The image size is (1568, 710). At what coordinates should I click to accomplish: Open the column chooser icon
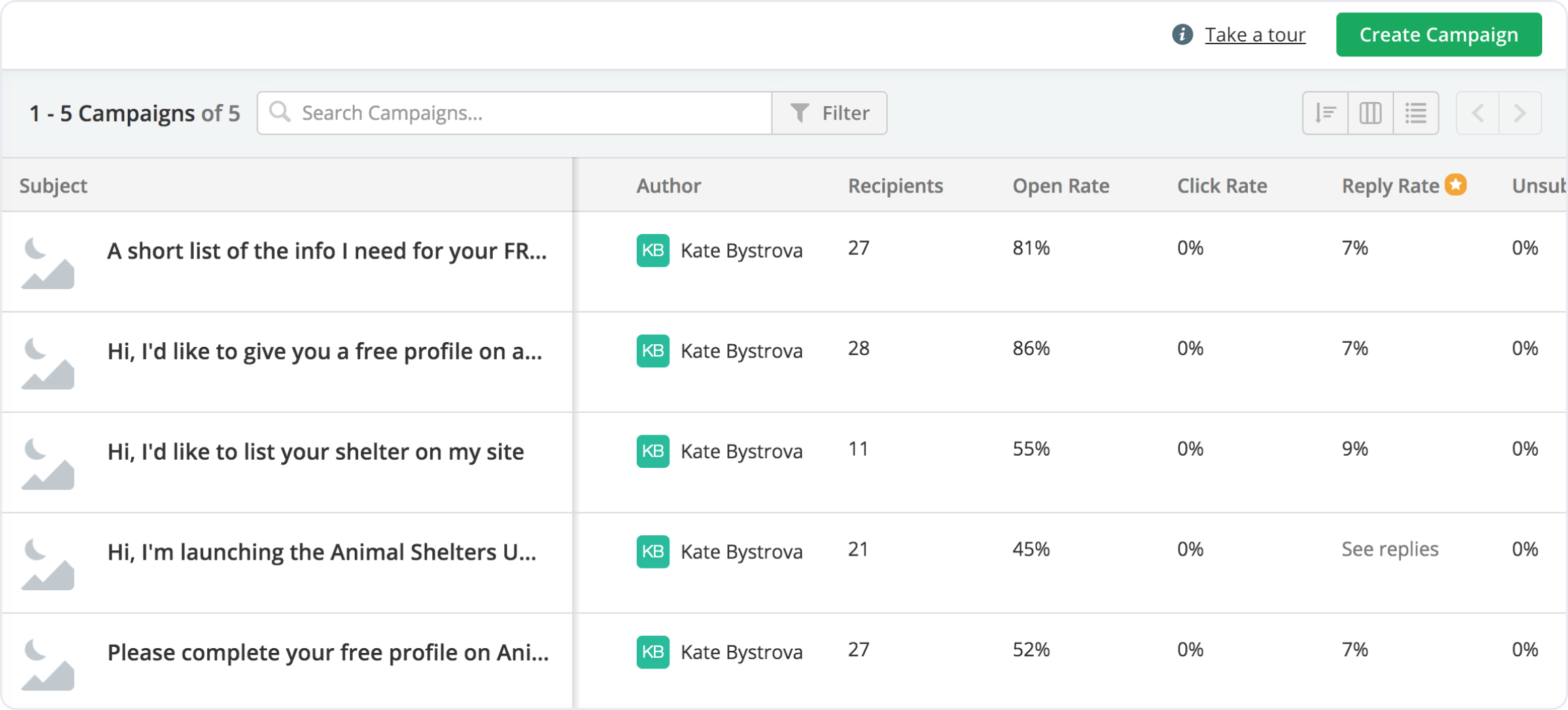pos(1370,113)
